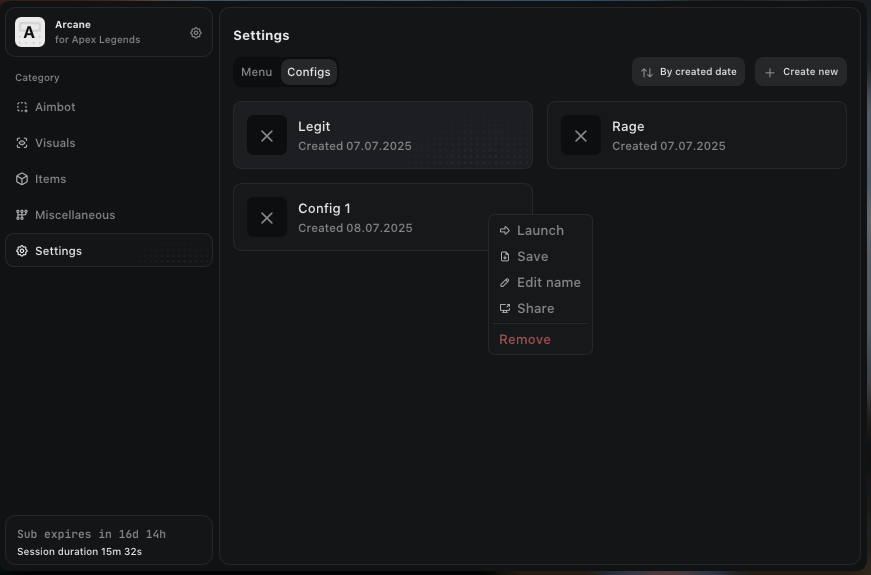The image size is (871, 575).
Task: Click the X icon on Legit config
Action: (267, 136)
